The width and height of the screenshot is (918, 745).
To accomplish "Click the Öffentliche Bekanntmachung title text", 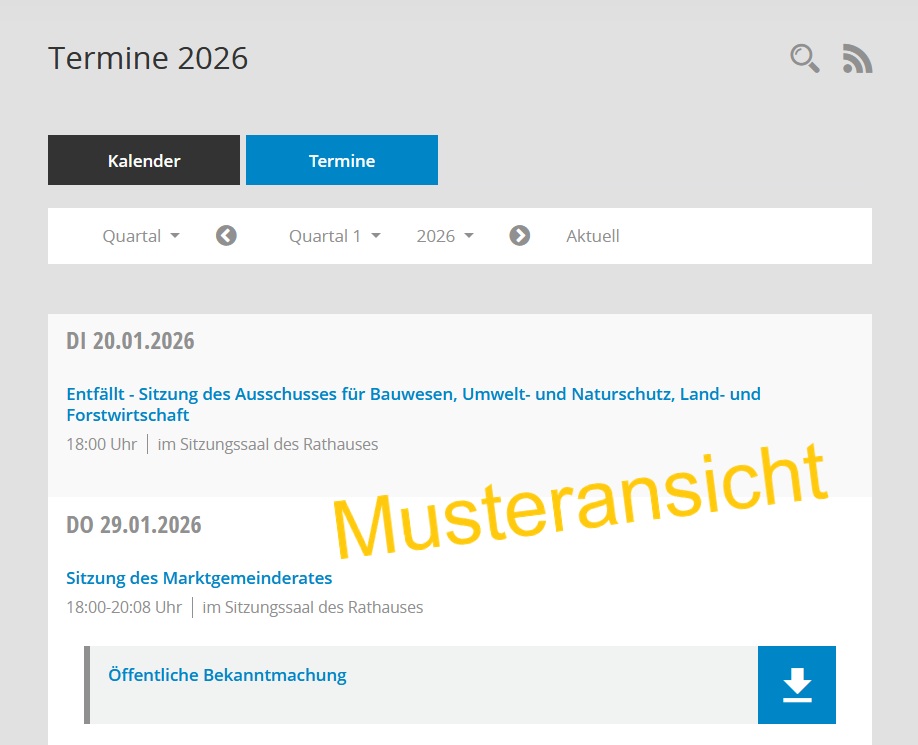I will pos(227,675).
